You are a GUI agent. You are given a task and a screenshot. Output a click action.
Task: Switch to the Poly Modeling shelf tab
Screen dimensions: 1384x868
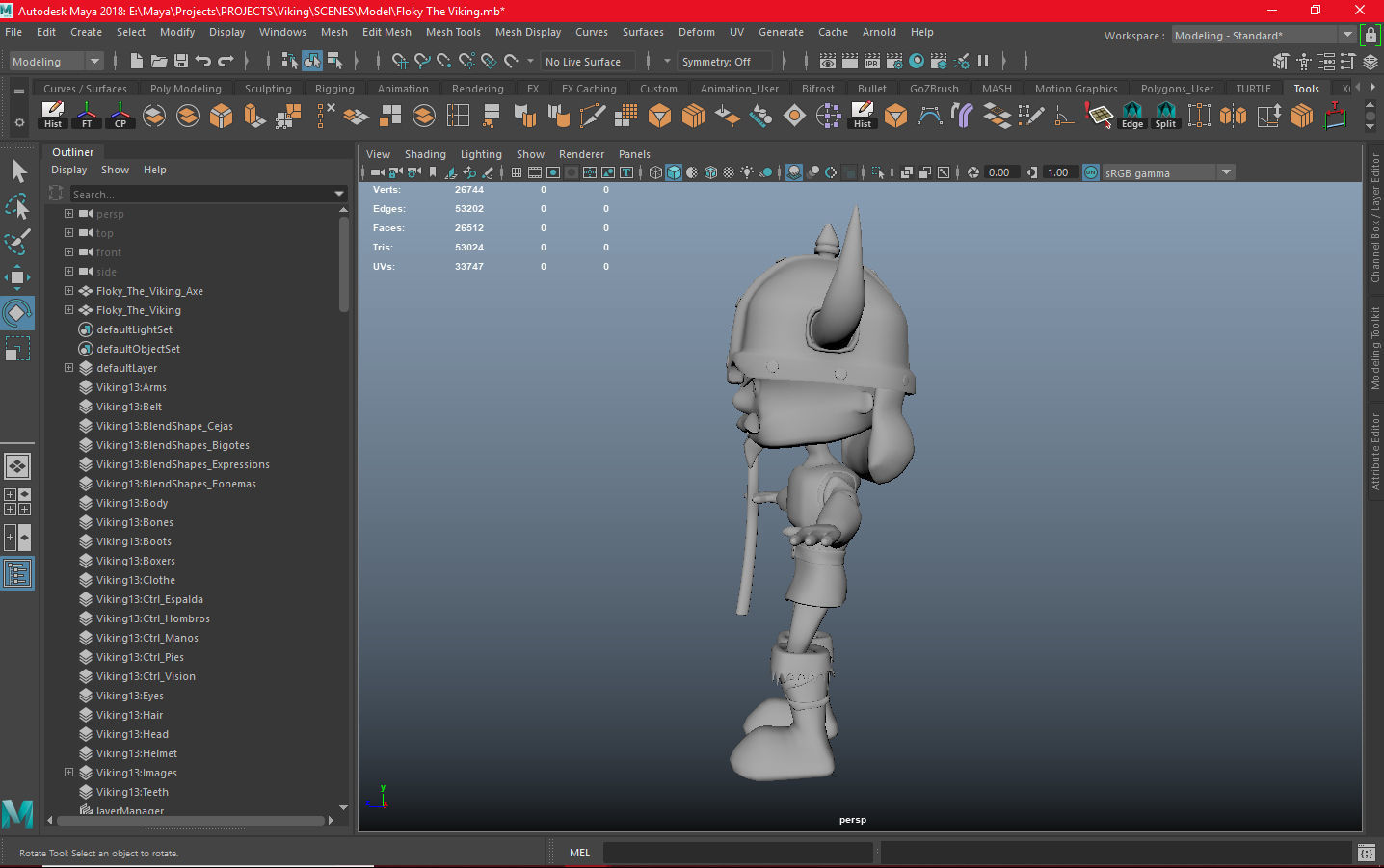click(x=186, y=89)
